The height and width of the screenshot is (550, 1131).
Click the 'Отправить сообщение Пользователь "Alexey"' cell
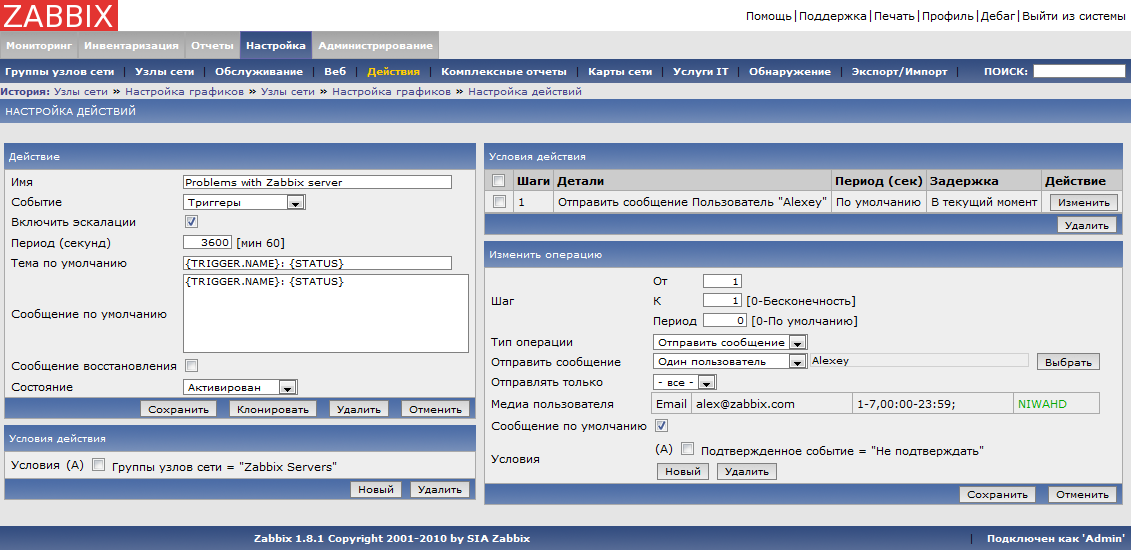click(x=692, y=203)
